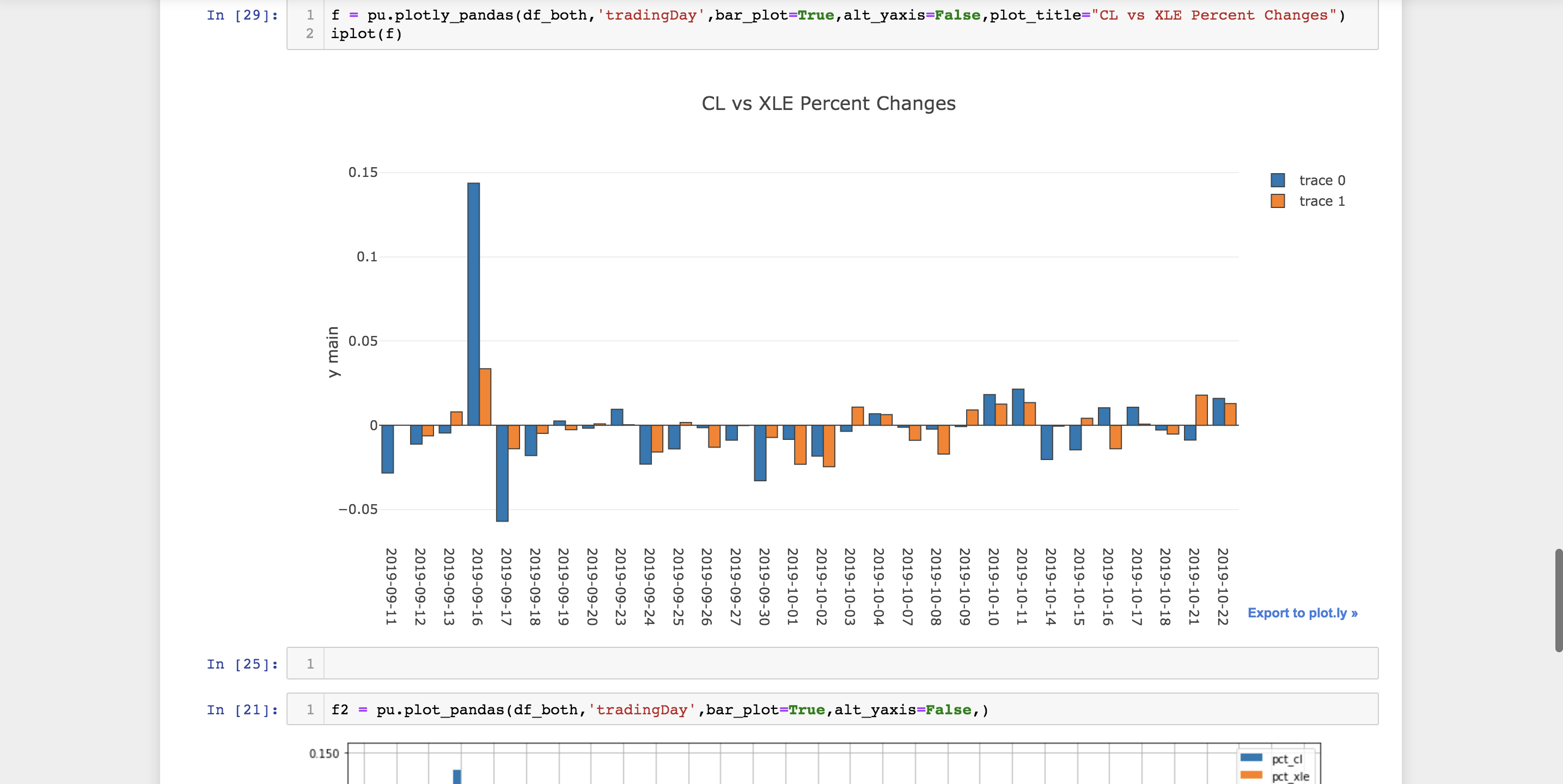Click the iplot(f) line in cell 29
The height and width of the screenshot is (784, 1563).
367,34
